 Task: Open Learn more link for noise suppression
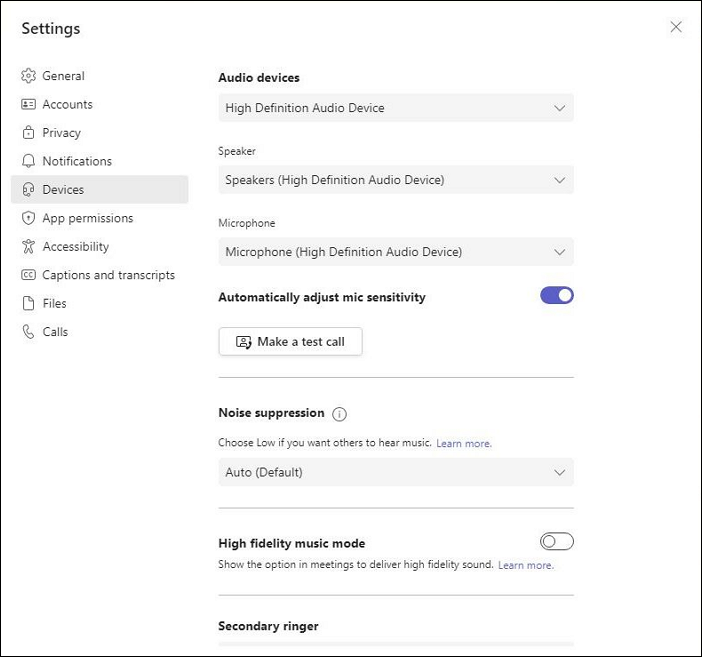tap(464, 443)
